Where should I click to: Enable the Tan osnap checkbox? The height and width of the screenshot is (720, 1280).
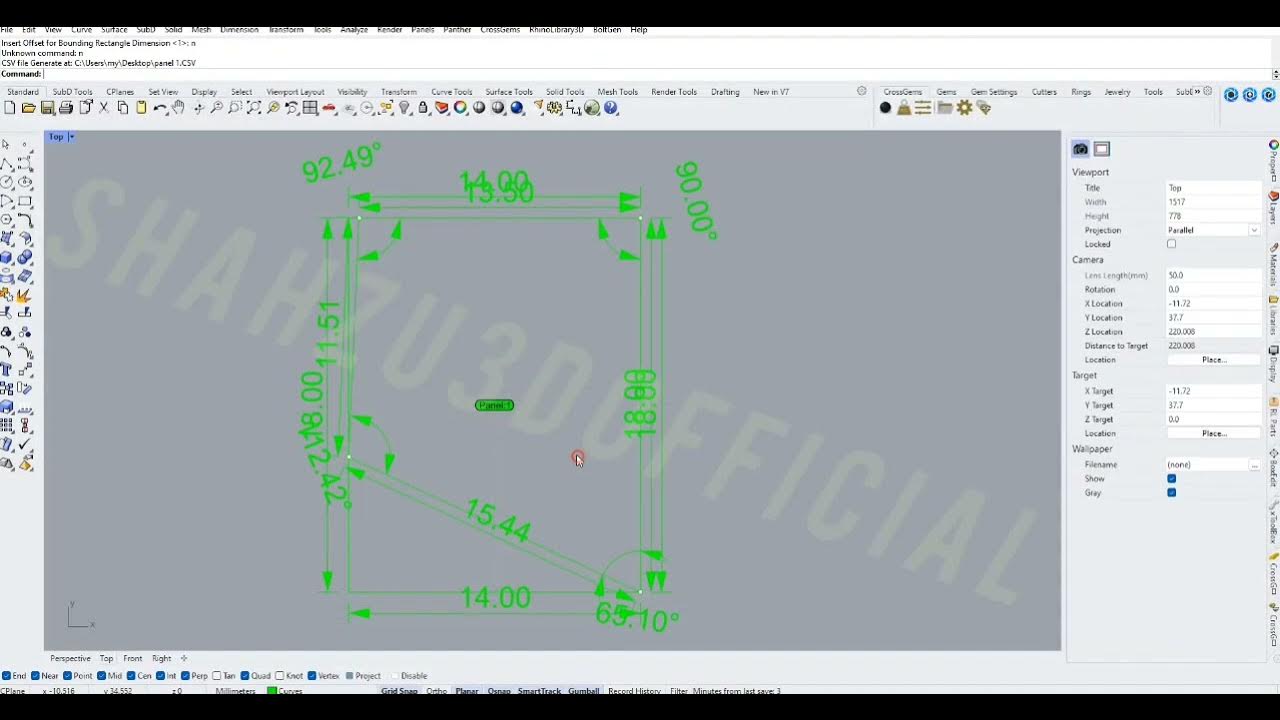pyautogui.click(x=217, y=676)
